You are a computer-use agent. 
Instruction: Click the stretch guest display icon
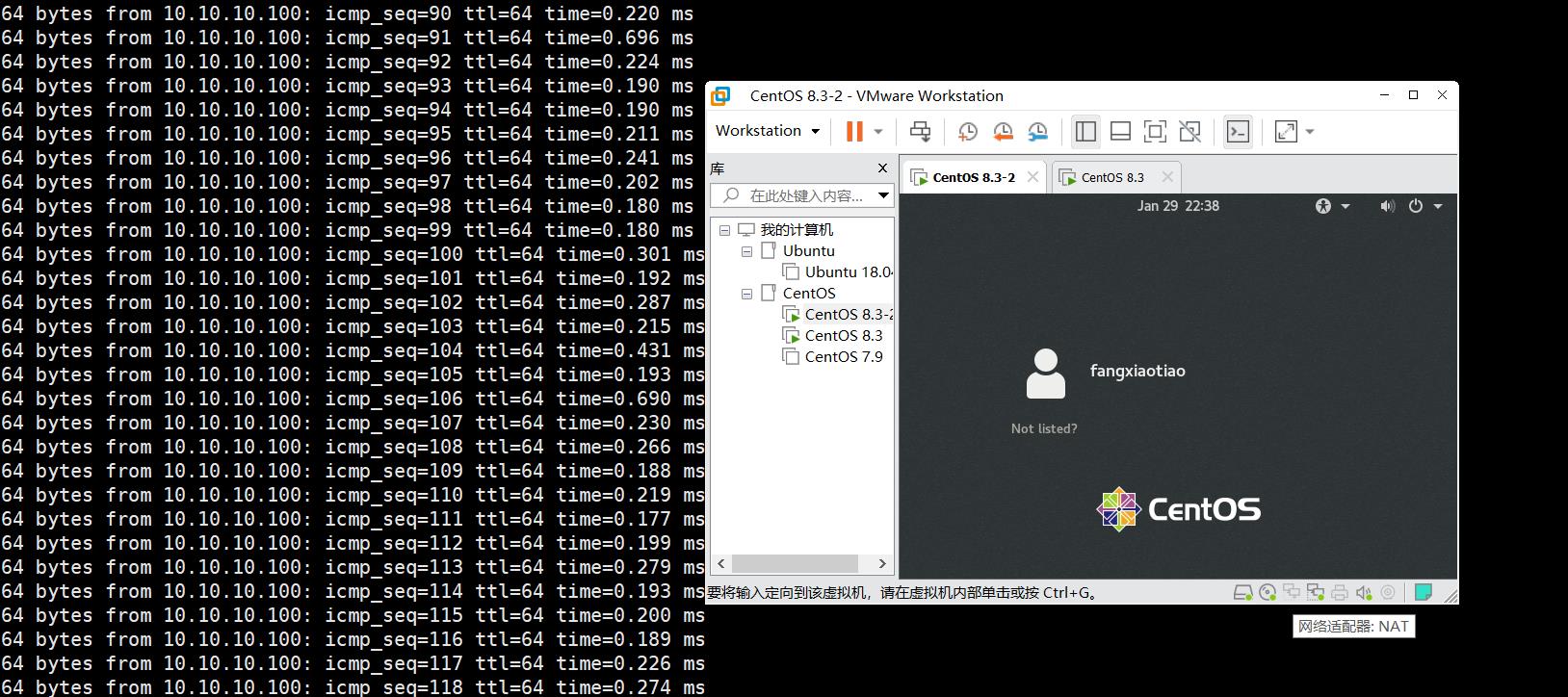tap(1286, 131)
